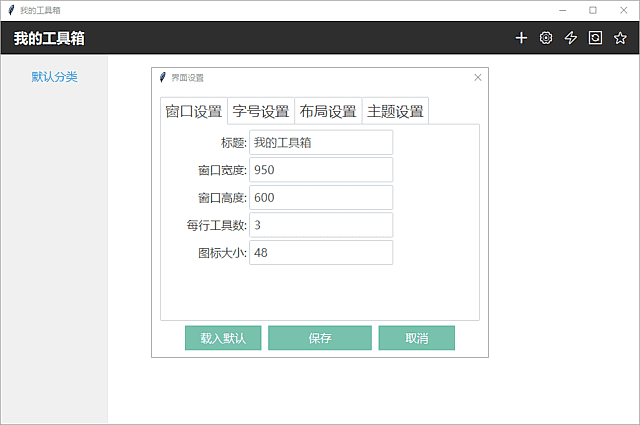Screen dimensions: 640x425
Task: Click the 每行工具数: label
Action: pyautogui.click(x=217, y=225)
